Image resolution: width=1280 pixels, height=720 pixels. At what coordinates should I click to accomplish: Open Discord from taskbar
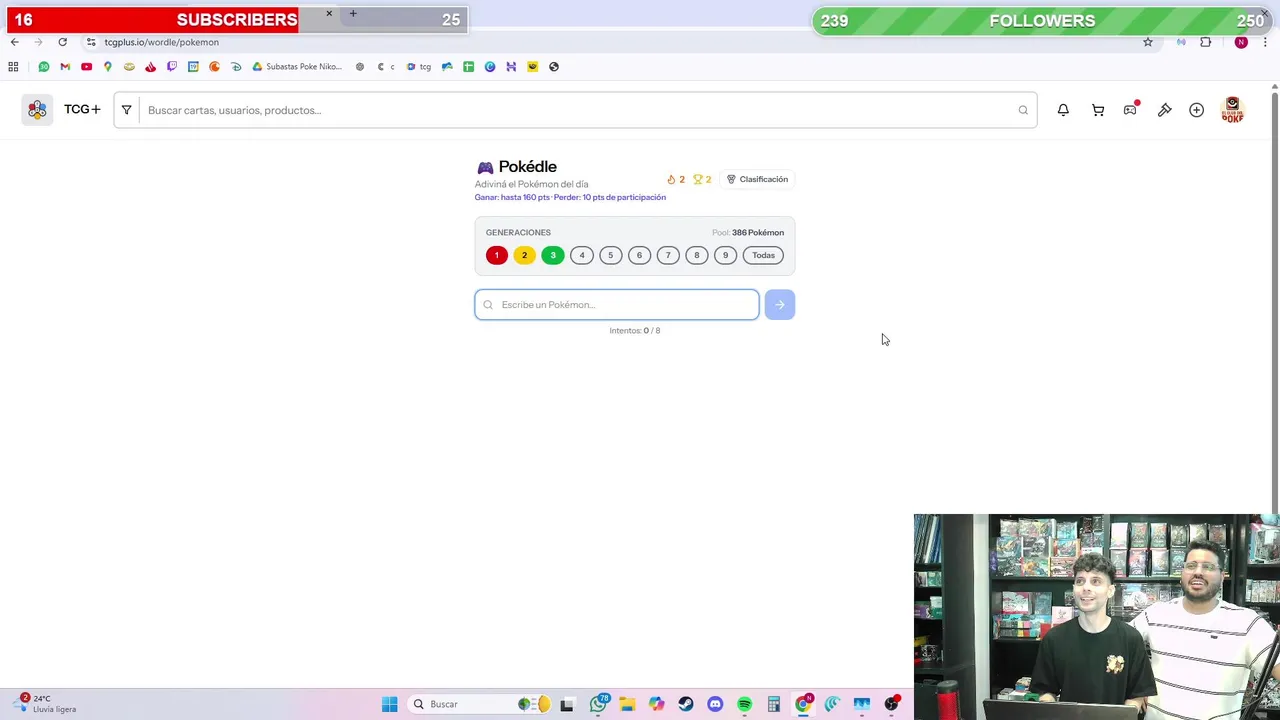(715, 704)
